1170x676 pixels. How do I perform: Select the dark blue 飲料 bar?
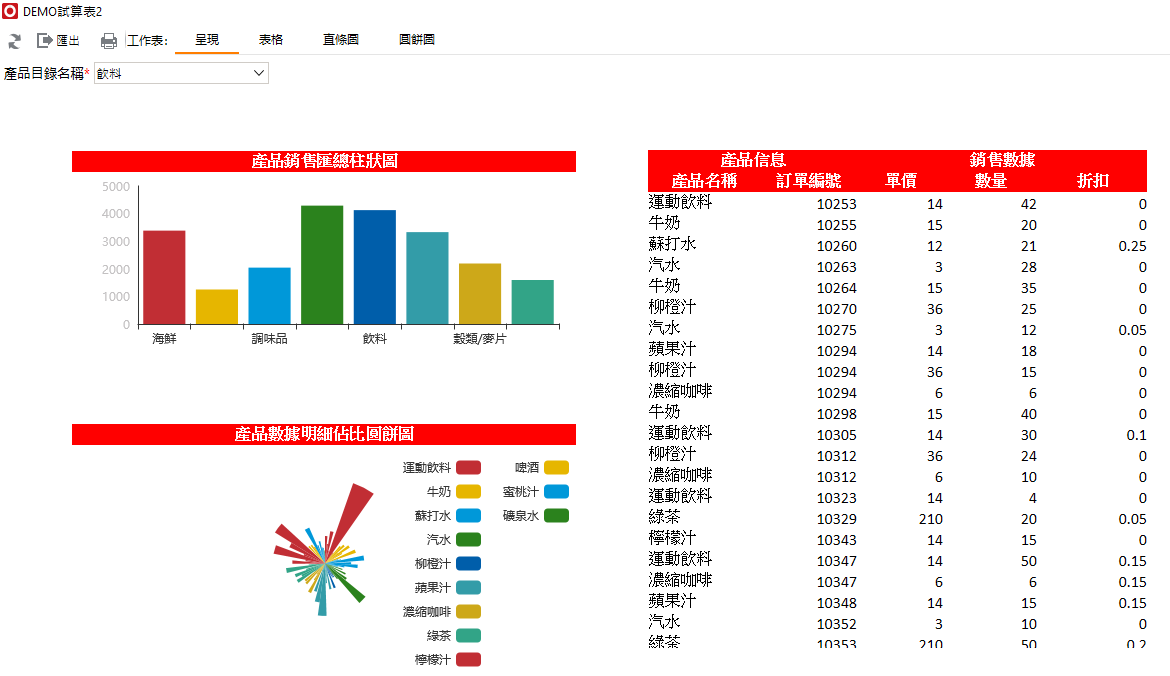[x=374, y=267]
